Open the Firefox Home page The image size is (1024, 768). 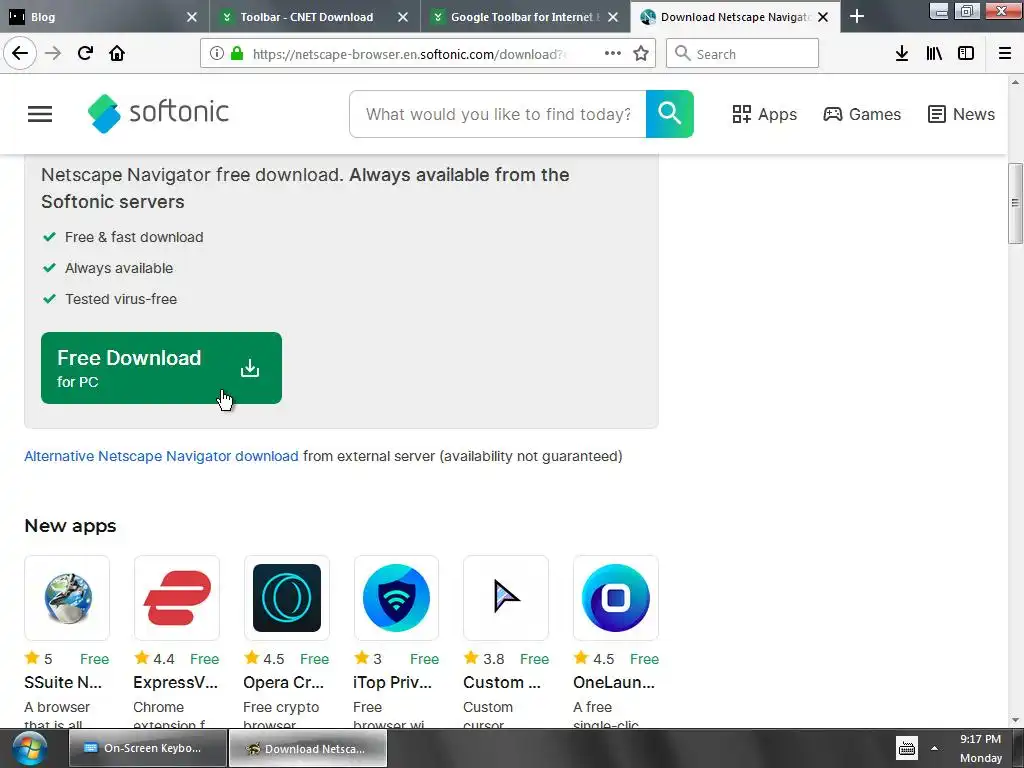[x=117, y=53]
